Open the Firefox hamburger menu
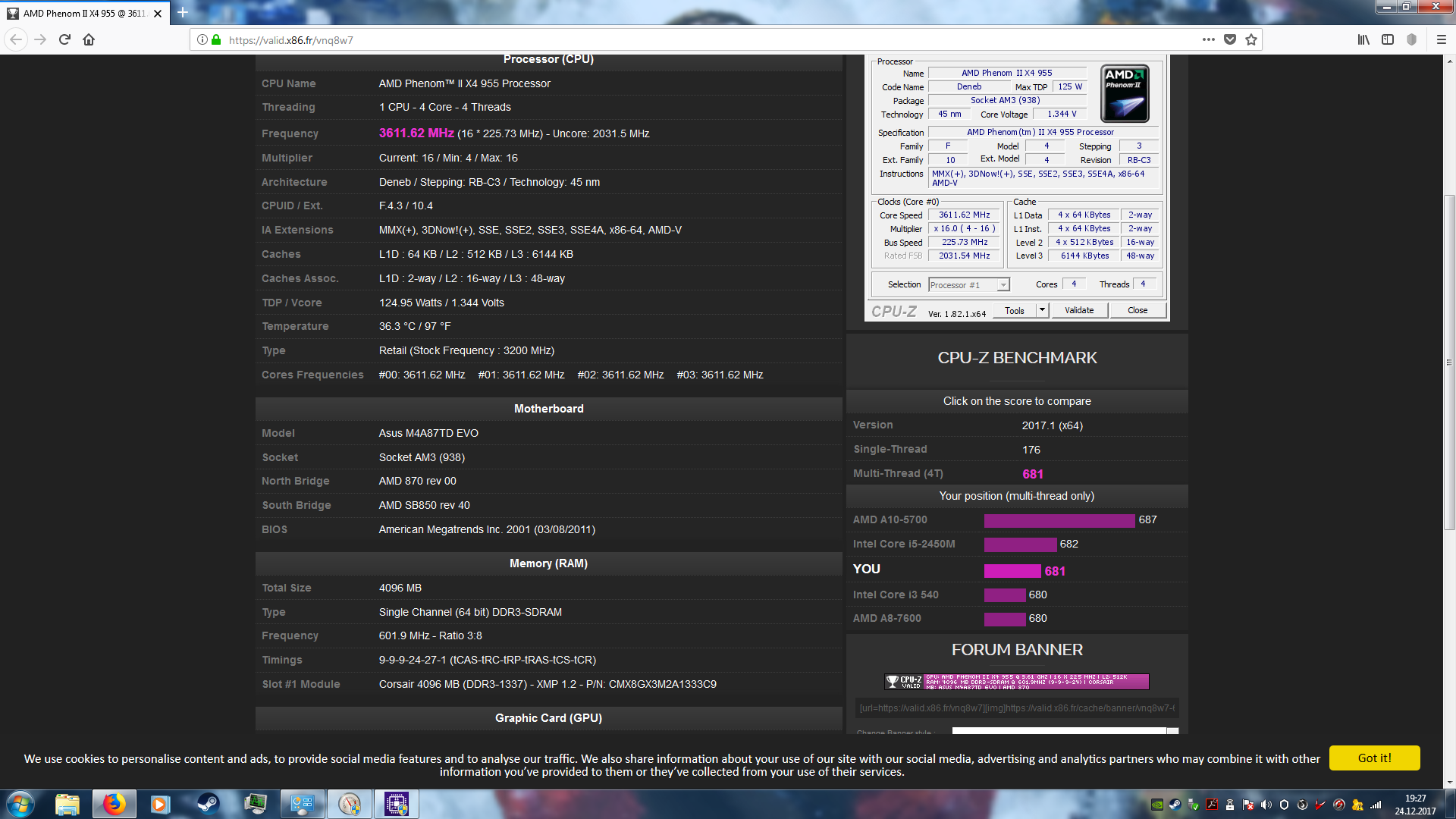The image size is (1456, 819). pyautogui.click(x=1441, y=39)
